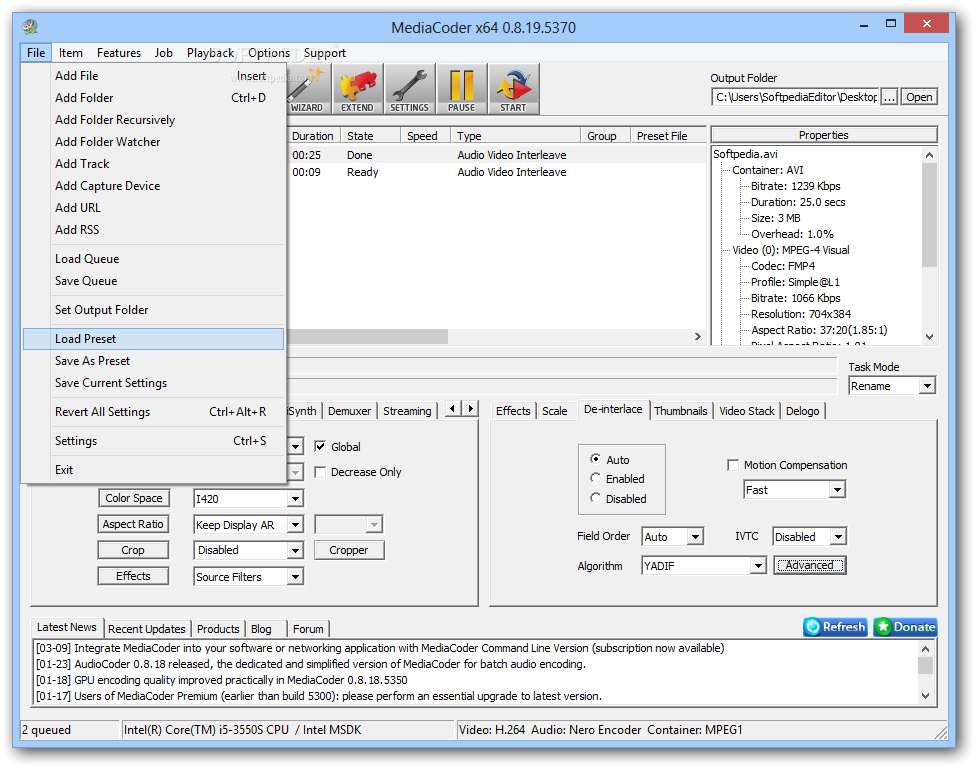Click the Open output folder button
This screenshot has height=768, width=976.
(x=919, y=97)
